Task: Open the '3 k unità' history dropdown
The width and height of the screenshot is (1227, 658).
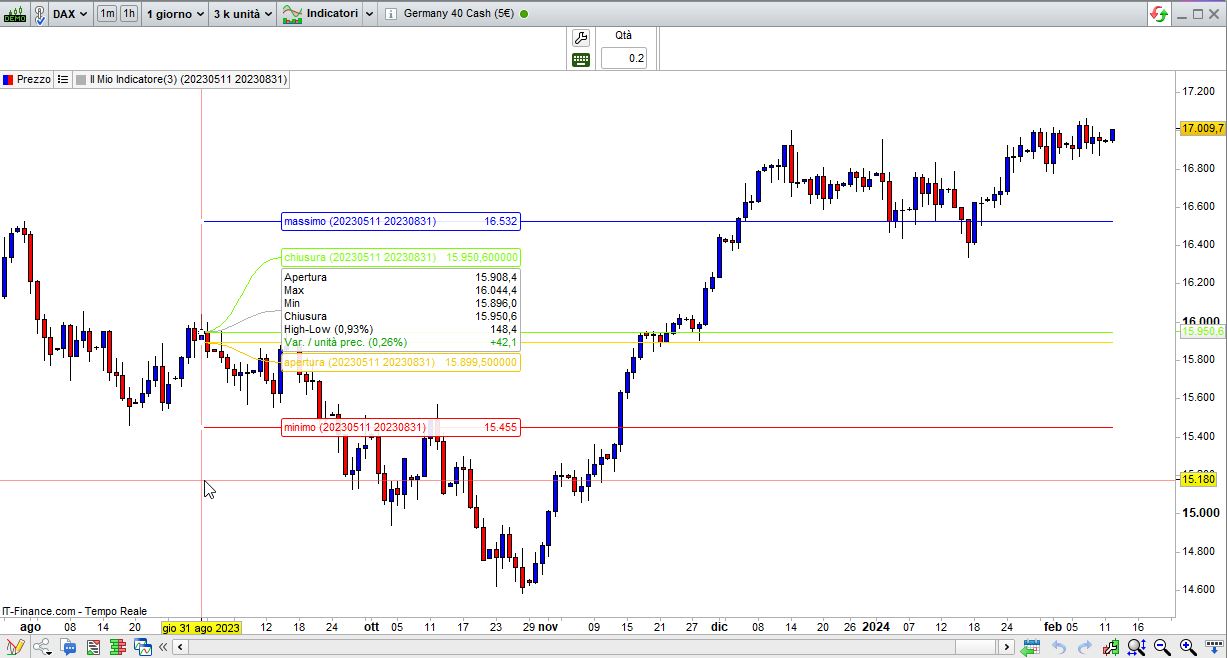Action: coord(243,14)
